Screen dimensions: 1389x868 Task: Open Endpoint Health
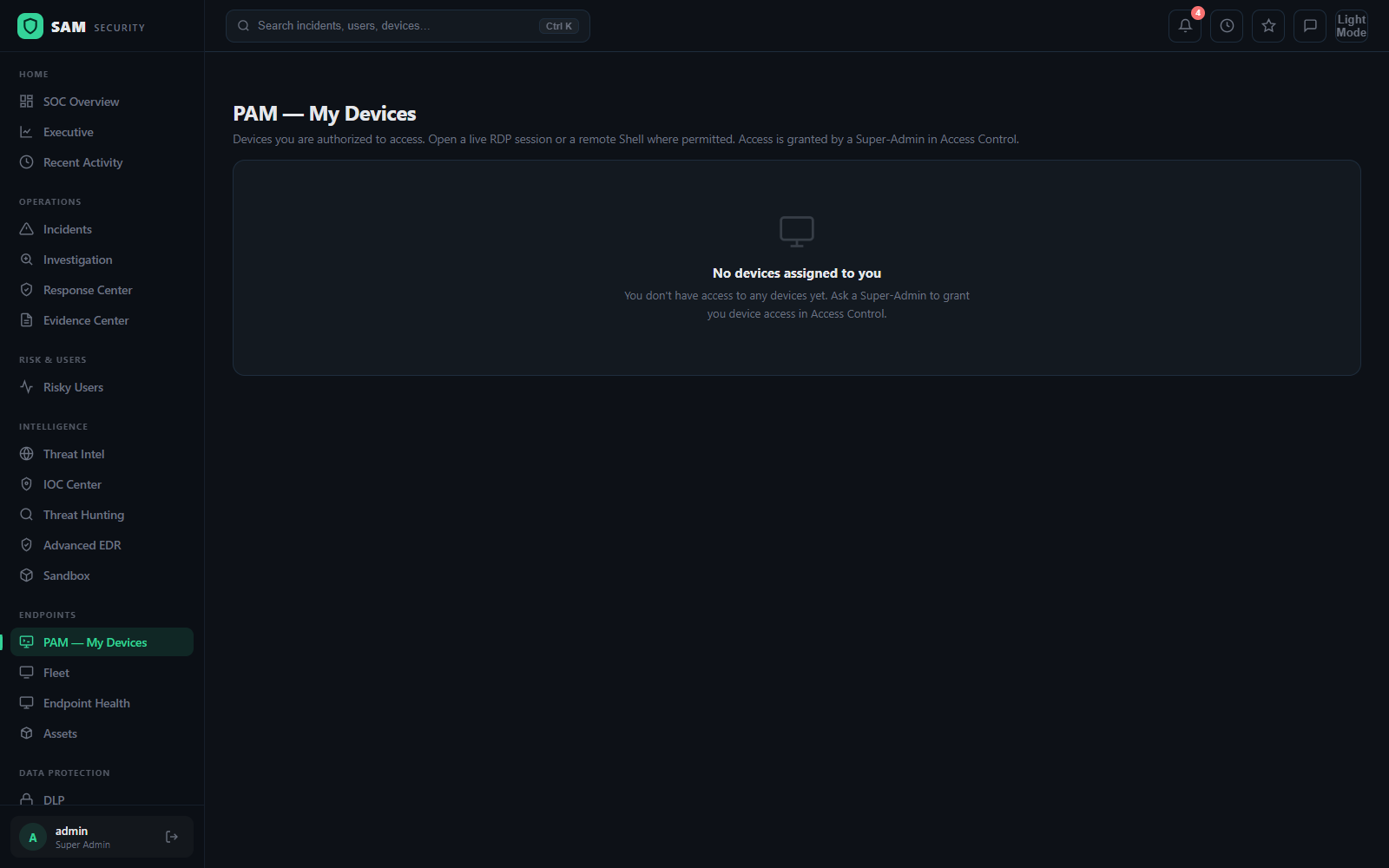pyautogui.click(x=102, y=703)
